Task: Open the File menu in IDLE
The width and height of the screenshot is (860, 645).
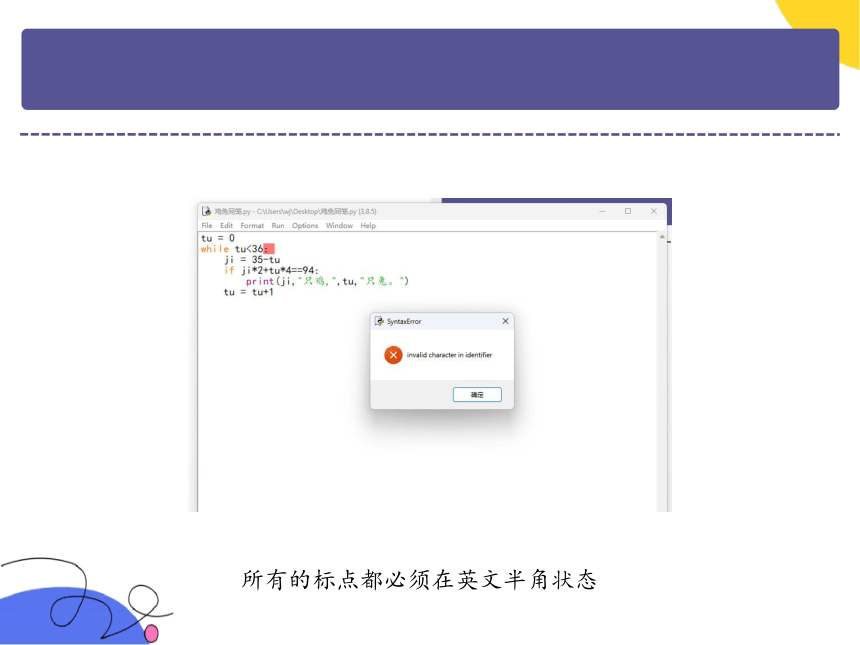Action: [x=207, y=225]
